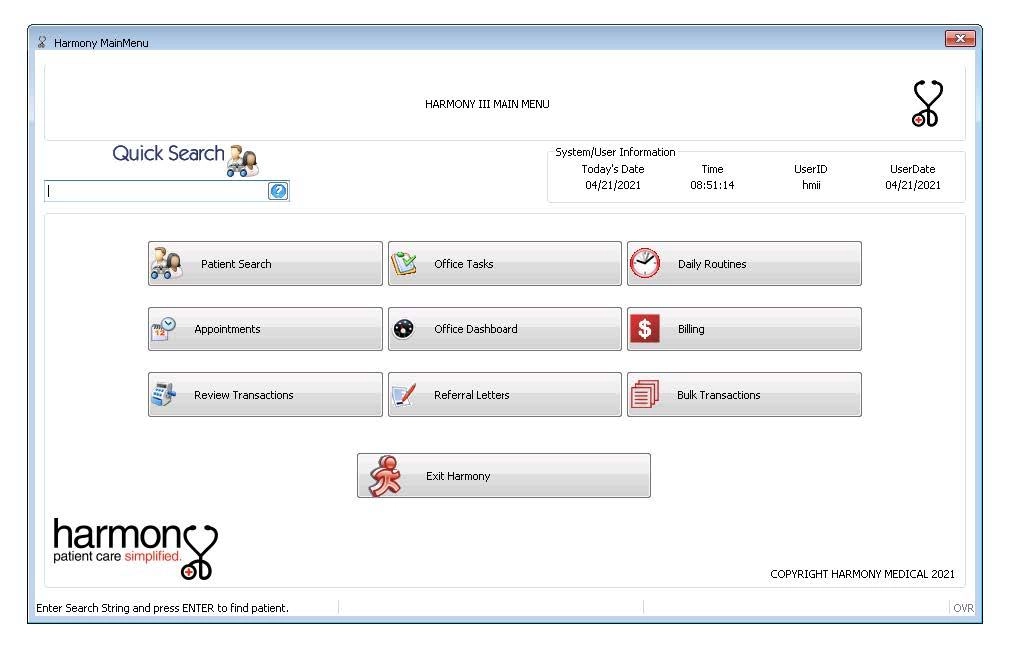
Task: Select Exit Harmony
Action: [504, 475]
